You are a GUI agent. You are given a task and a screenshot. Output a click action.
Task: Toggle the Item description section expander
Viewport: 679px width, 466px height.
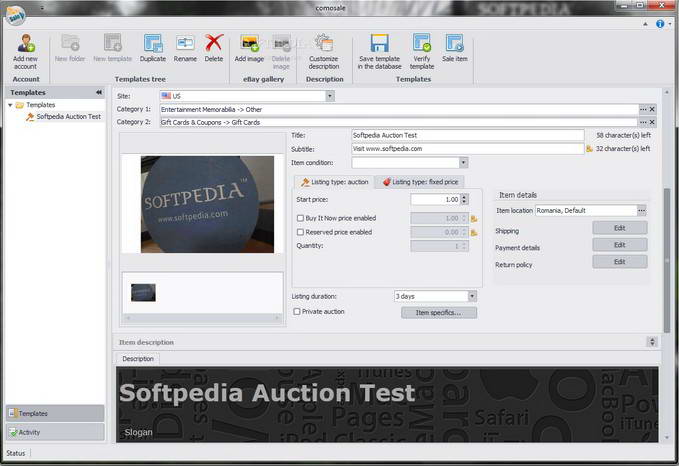(x=653, y=342)
